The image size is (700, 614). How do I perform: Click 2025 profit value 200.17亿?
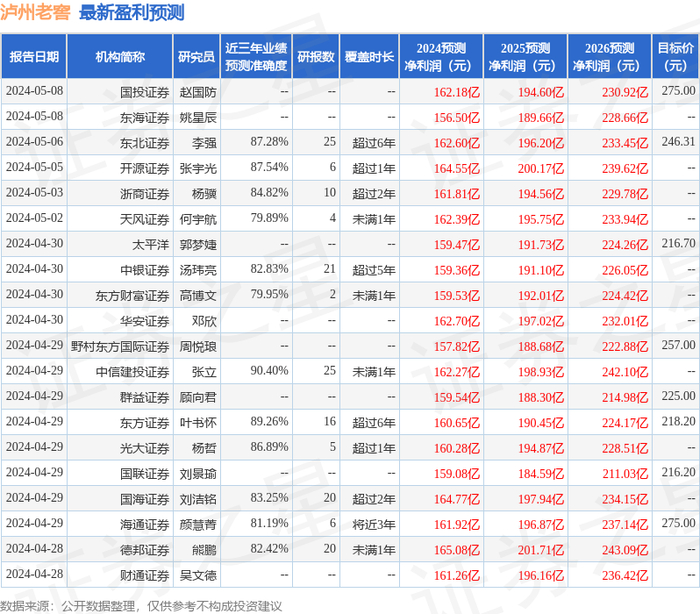coord(541,169)
